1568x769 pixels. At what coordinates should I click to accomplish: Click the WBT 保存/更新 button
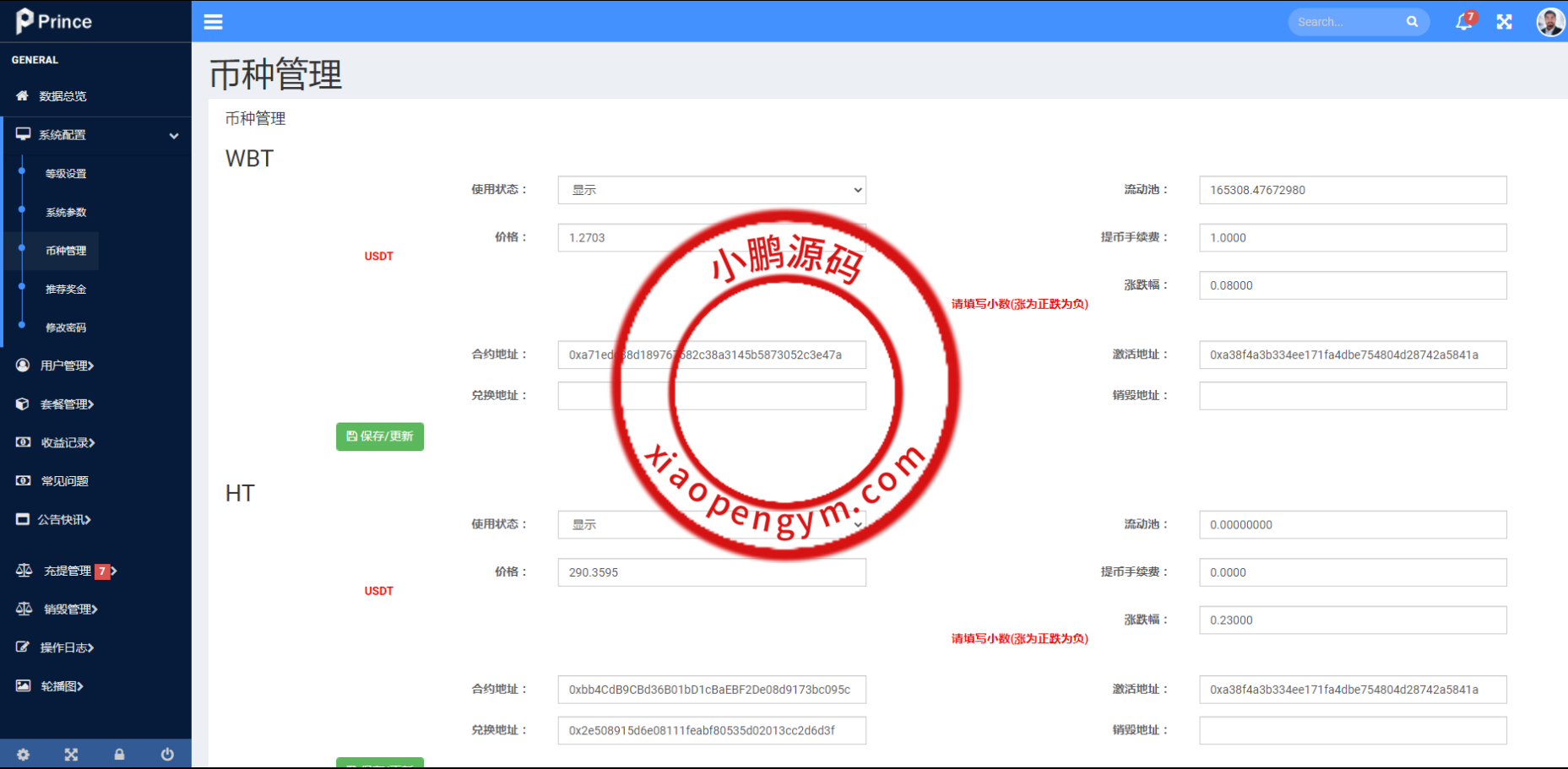pos(380,436)
